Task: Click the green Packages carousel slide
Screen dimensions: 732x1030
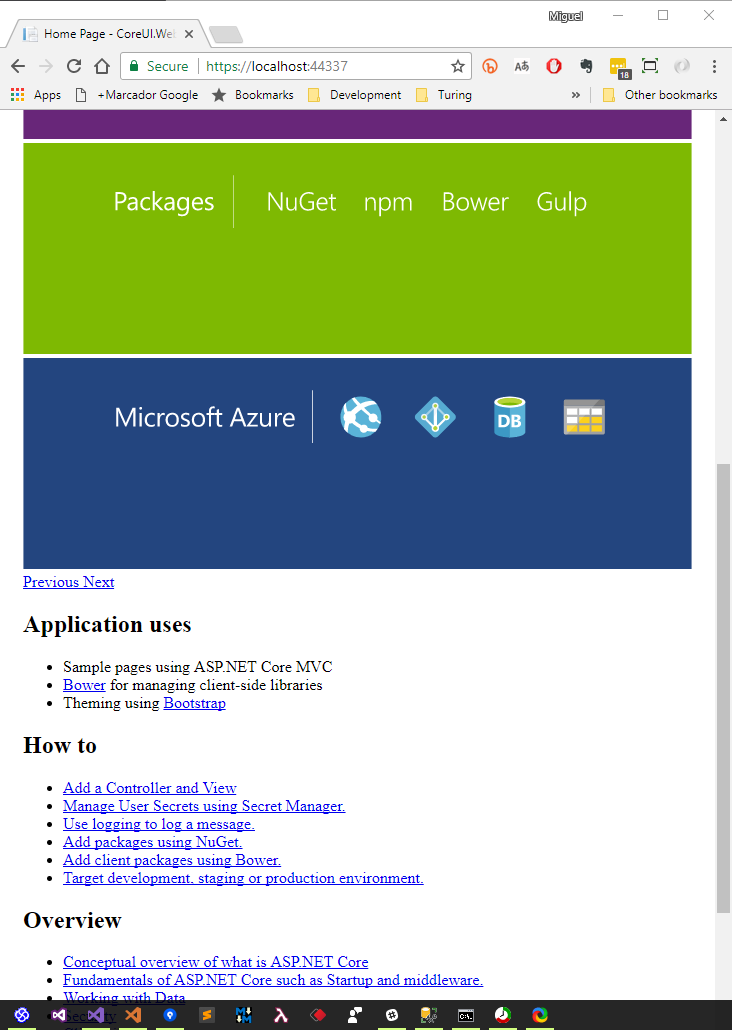Action: click(x=357, y=248)
